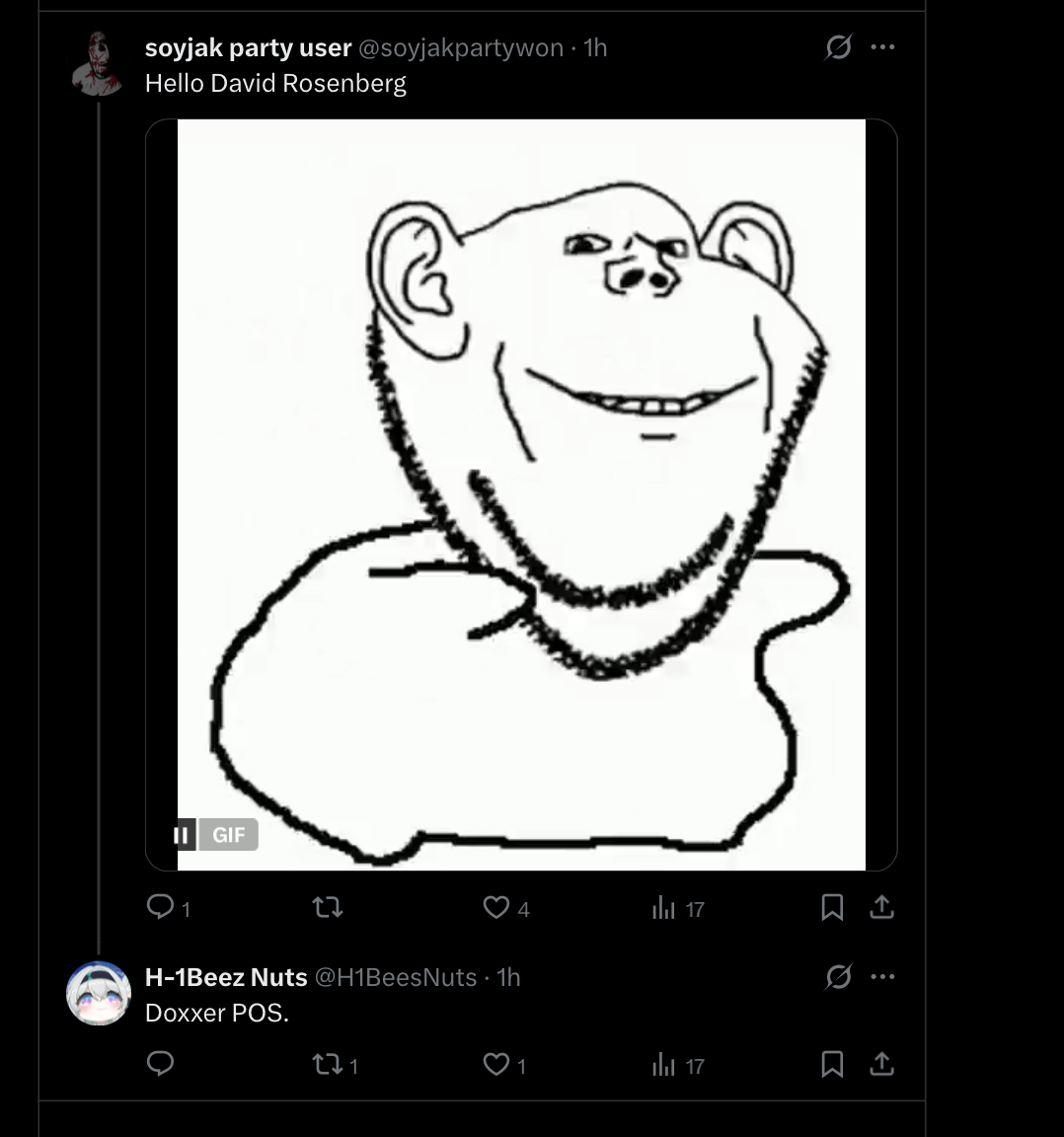This screenshot has width=1064, height=1137.
Task: Repost the soyjak party user tweet
Action: point(327,907)
